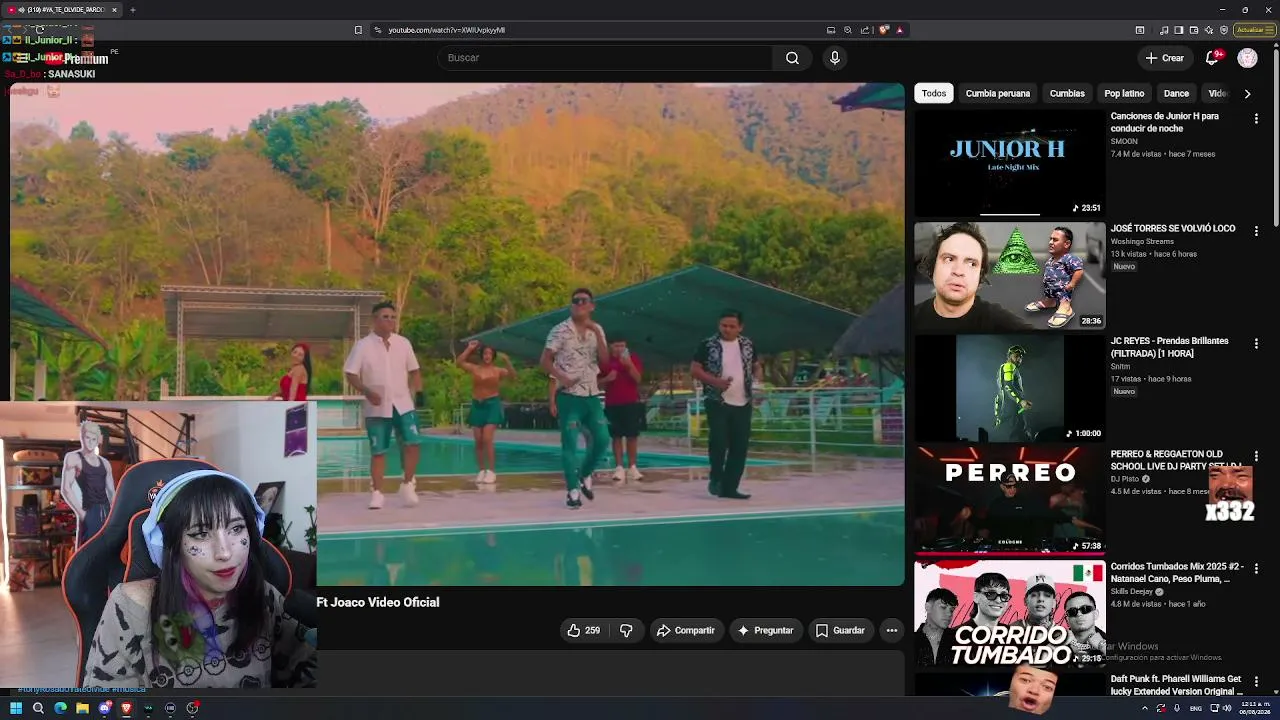Open options menu for Canciones de Junior H video

(1256, 118)
